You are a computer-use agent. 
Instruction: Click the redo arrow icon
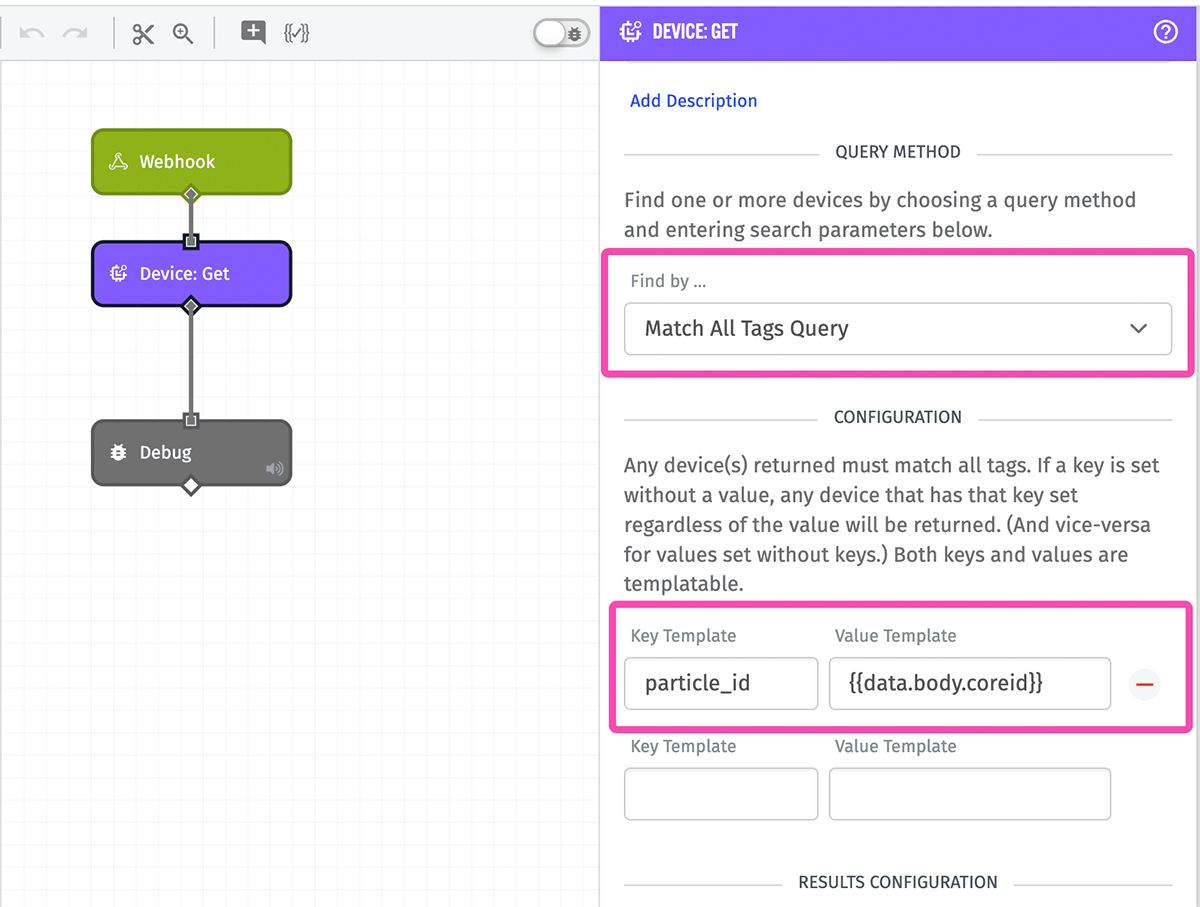(x=75, y=33)
